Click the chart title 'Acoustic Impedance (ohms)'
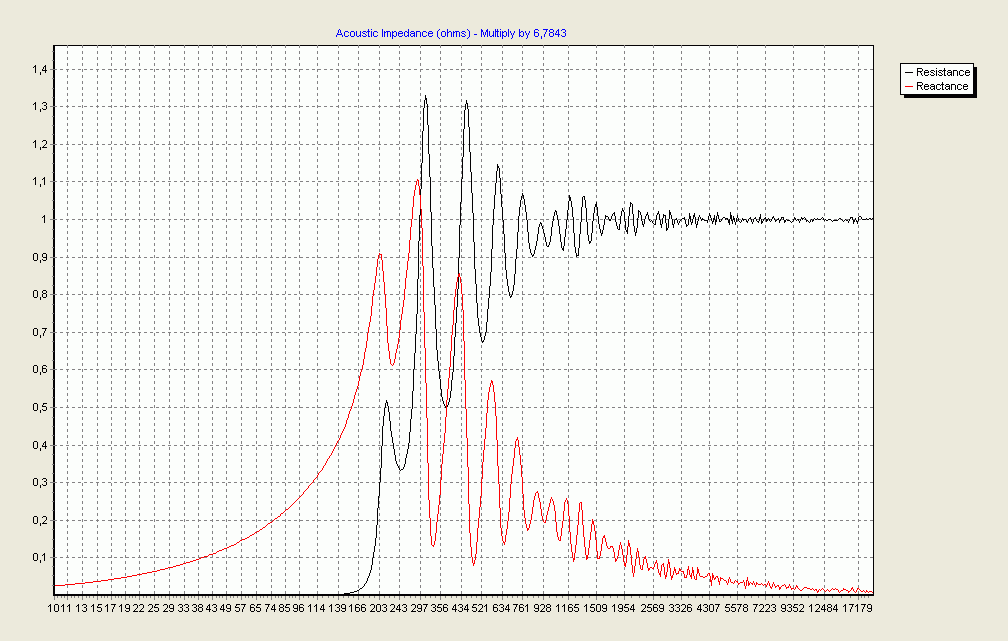Screen dimensions: 1008x641 [x=403, y=33]
